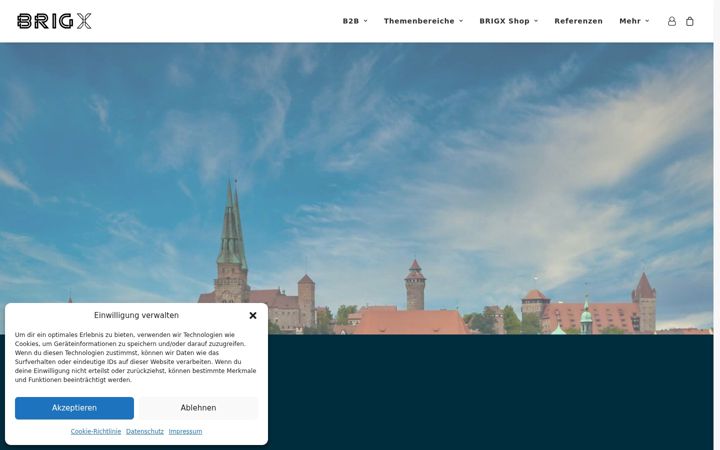
Task: Open the user account icon
Action: point(671,21)
